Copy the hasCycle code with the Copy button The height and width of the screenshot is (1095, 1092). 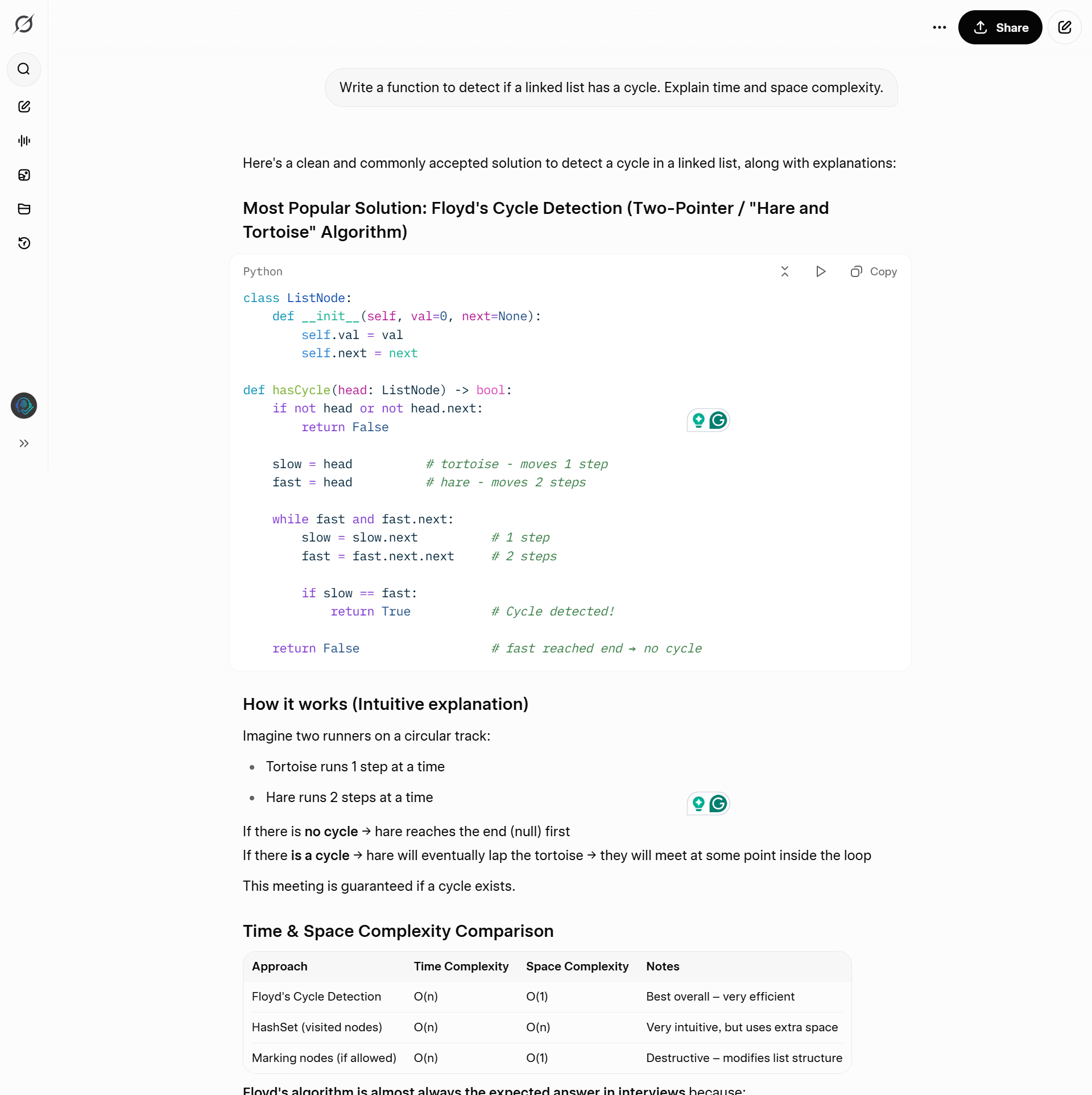[x=874, y=271]
